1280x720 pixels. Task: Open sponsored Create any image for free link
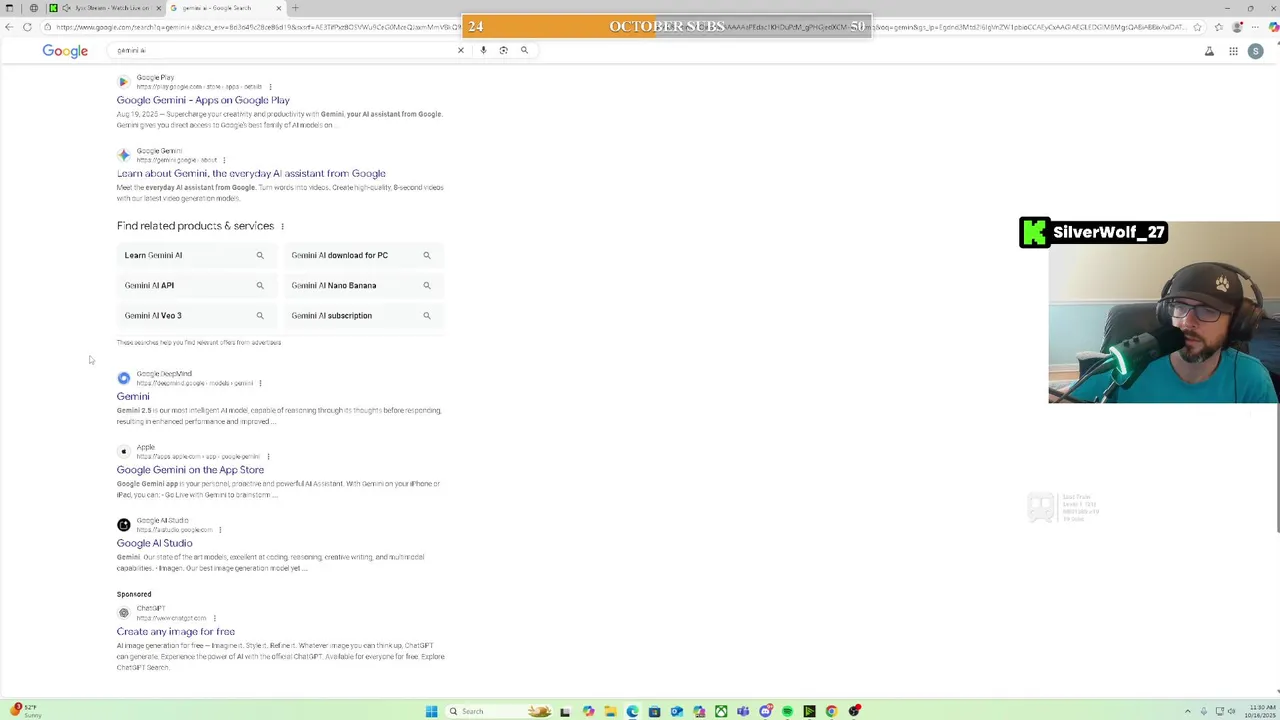(175, 632)
